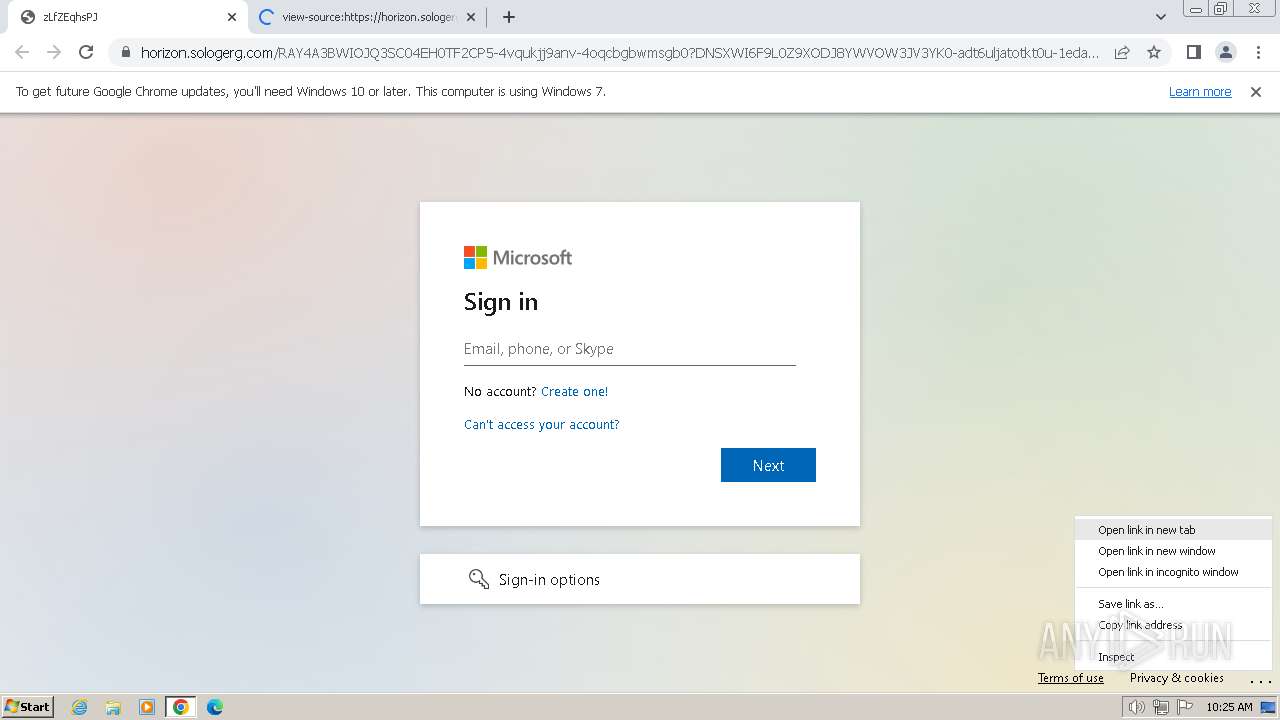The width and height of the screenshot is (1280, 720).
Task: Click the footer ellipsis more options
Action: click(1260, 680)
